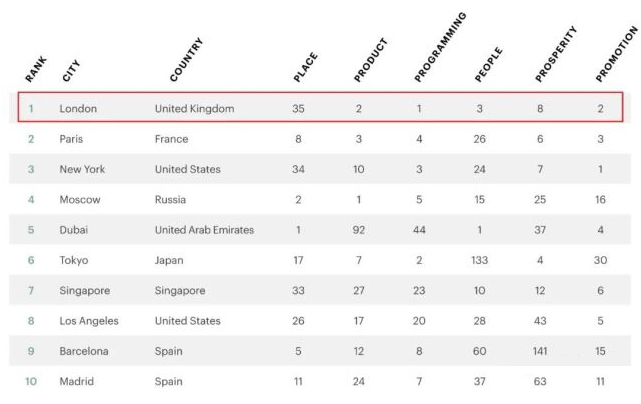Select the Madrid city name
641x404 pixels.
pos(76,382)
